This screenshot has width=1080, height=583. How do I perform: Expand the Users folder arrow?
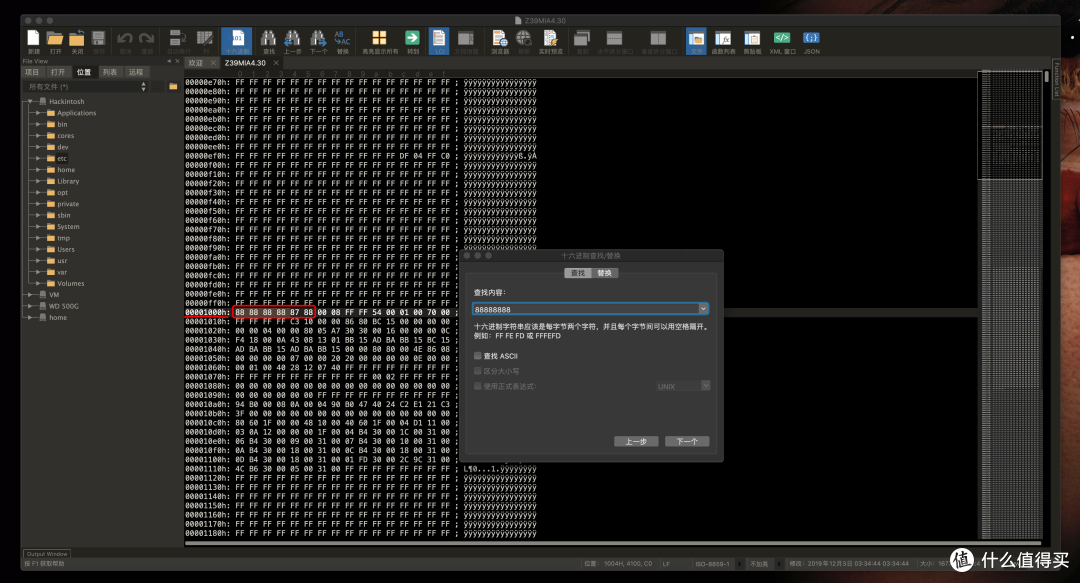pyautogui.click(x=39, y=249)
